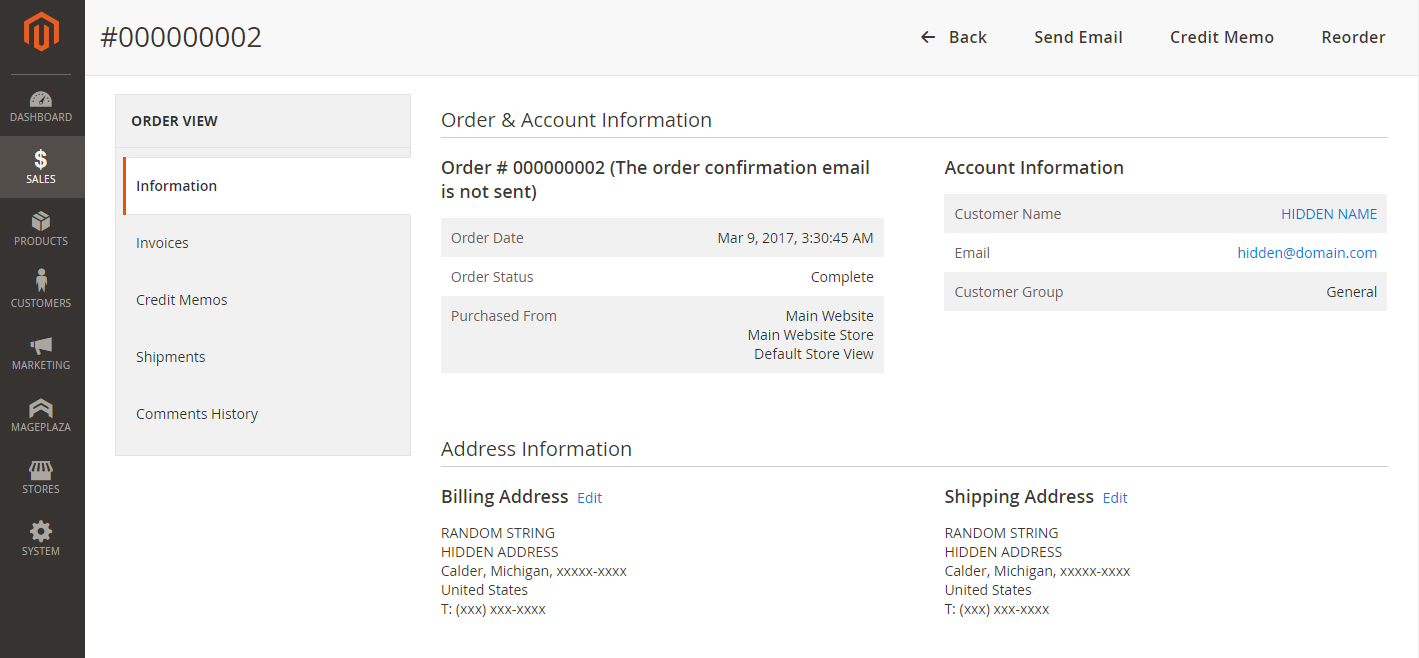1419x658 pixels.
Task: Open the HIDDEN NAME customer link
Action: click(1329, 214)
